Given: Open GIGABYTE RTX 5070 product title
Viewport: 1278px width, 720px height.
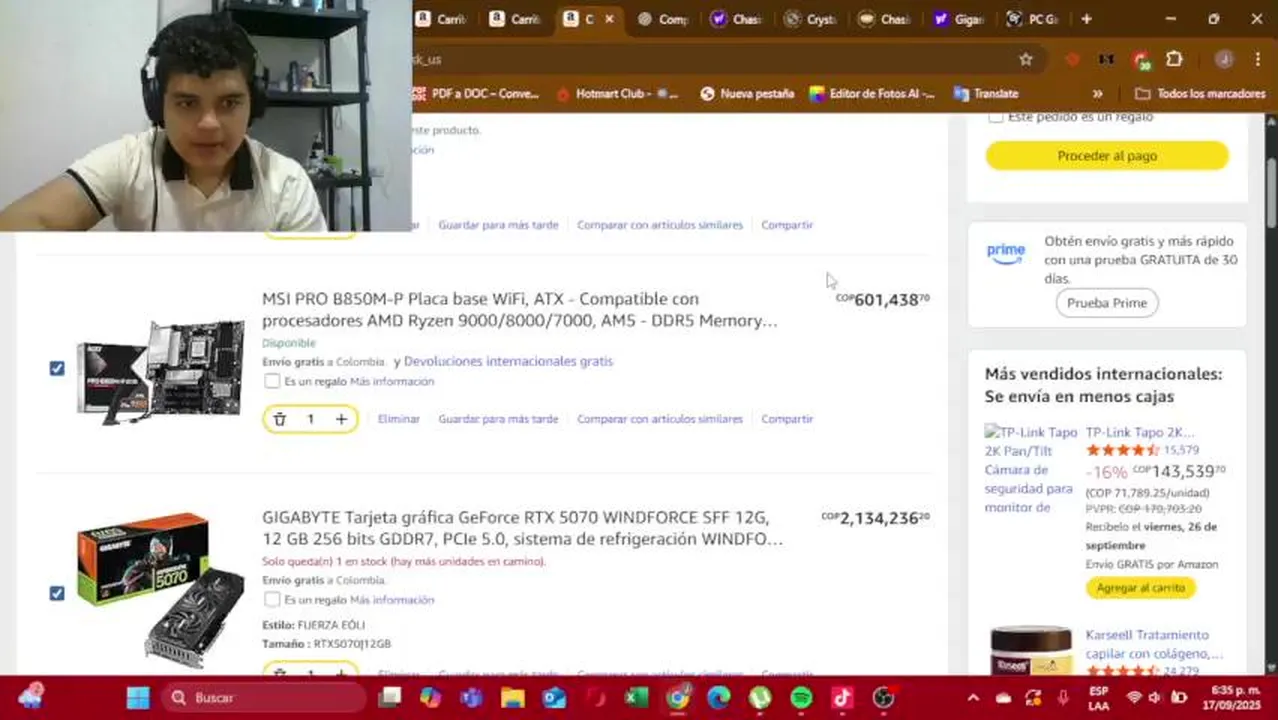Looking at the screenshot, I should [522, 528].
